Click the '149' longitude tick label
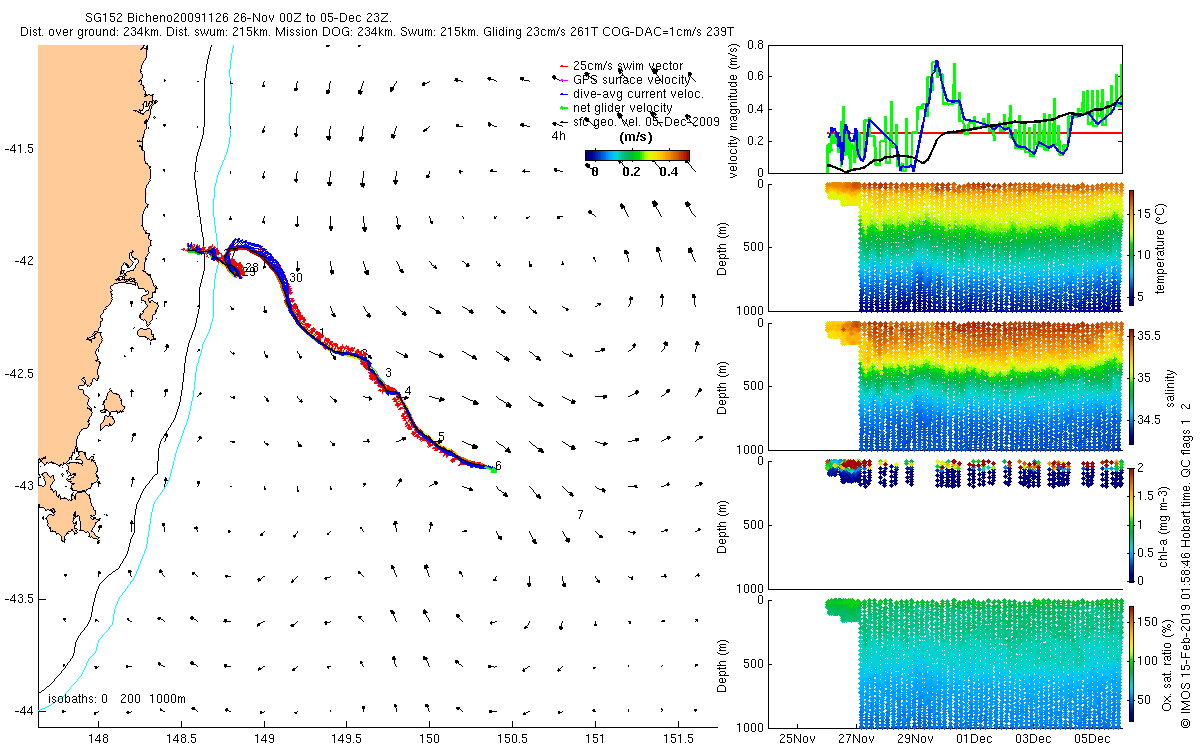 tap(264, 739)
